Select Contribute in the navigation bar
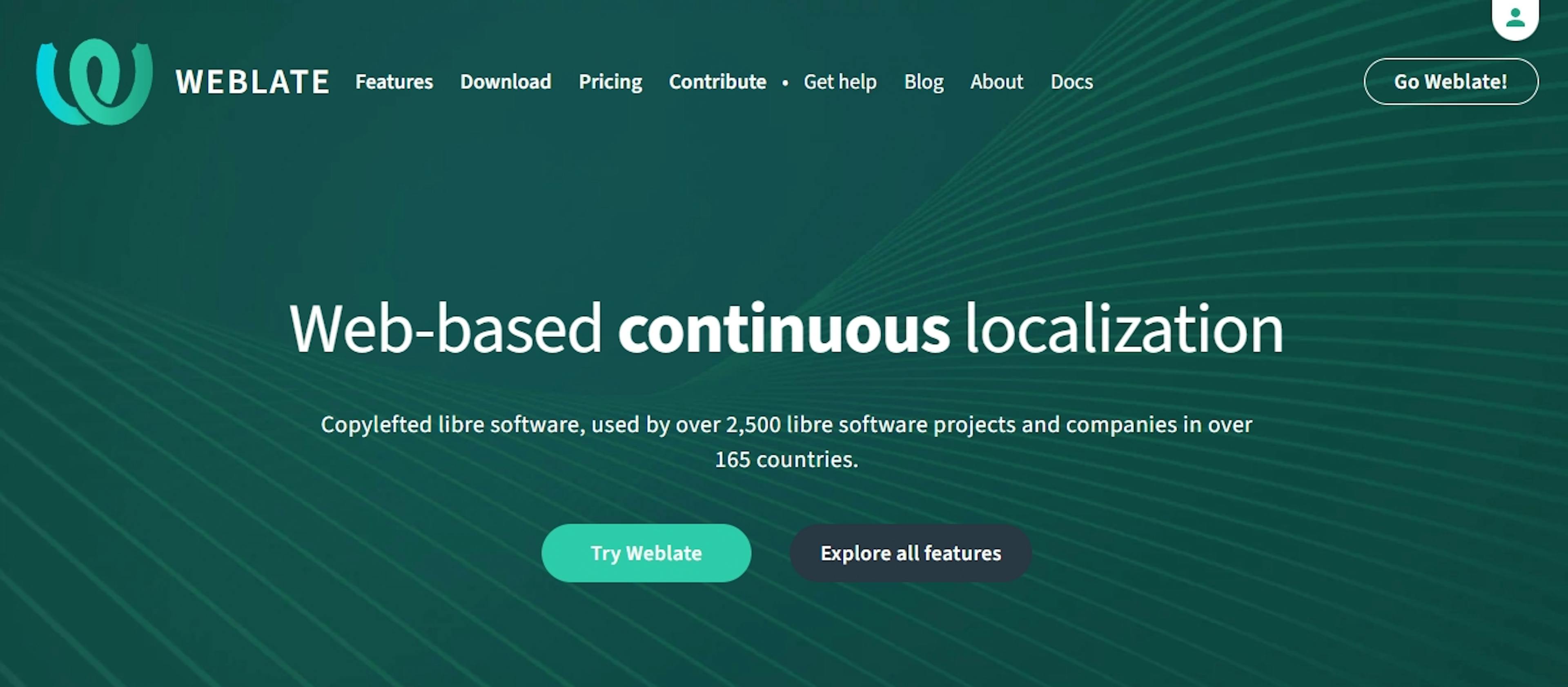This screenshot has height=687, width=1568. point(717,82)
